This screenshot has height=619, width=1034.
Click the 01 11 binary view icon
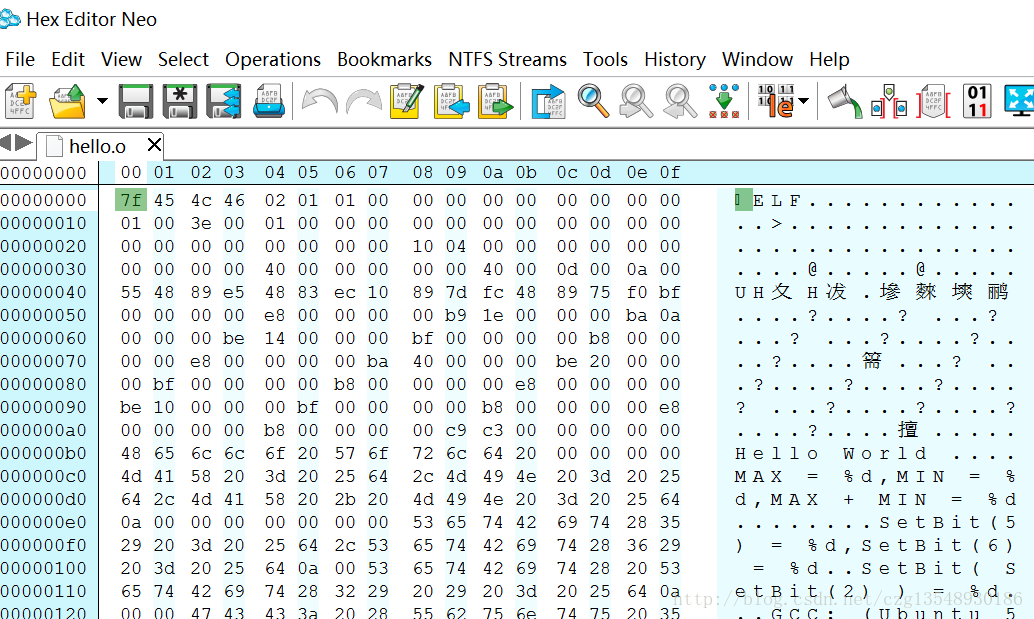point(977,101)
